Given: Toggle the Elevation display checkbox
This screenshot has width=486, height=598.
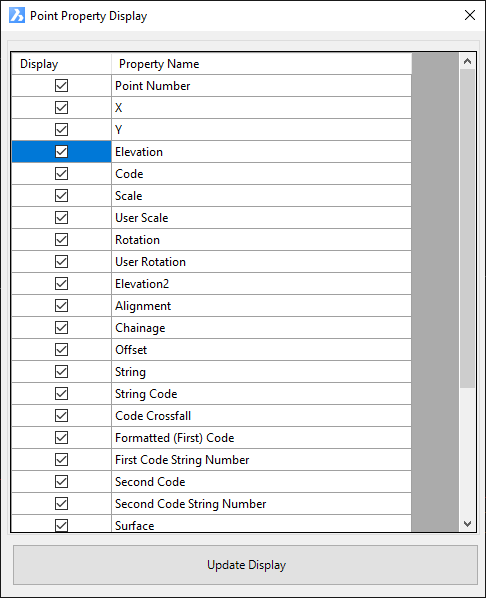Looking at the screenshot, I should pos(61,151).
